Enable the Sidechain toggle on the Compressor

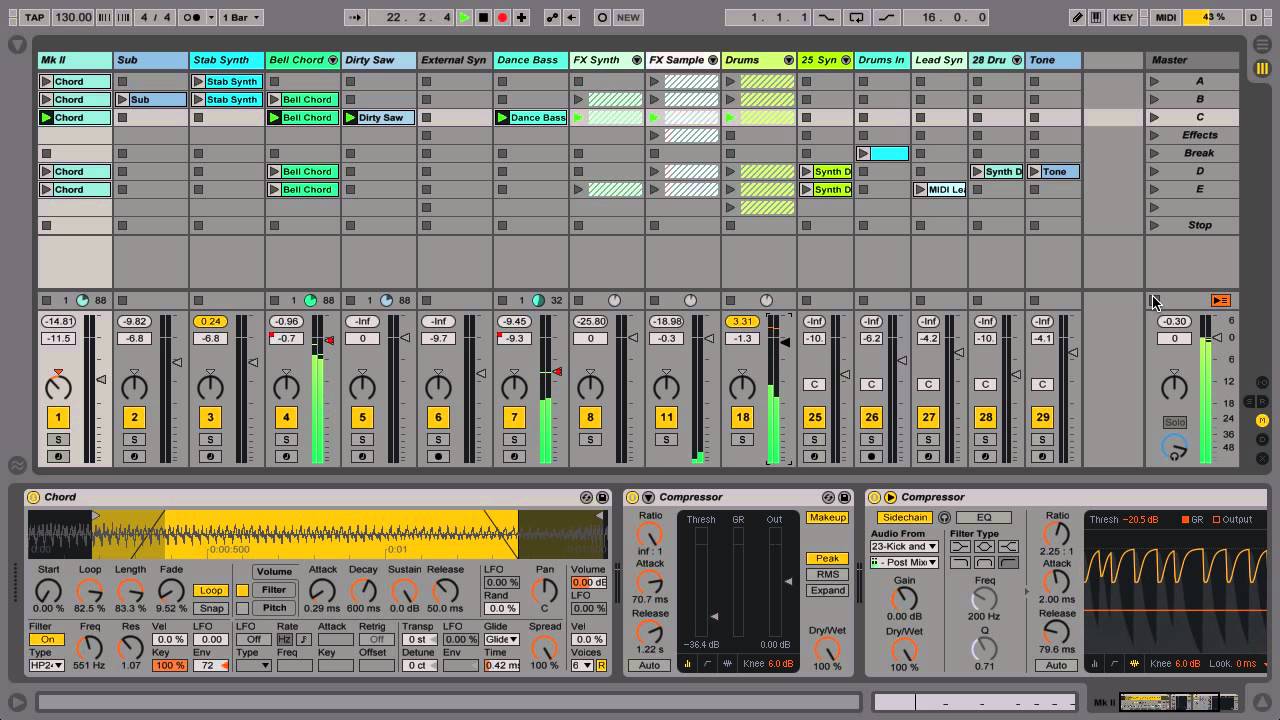[x=904, y=517]
